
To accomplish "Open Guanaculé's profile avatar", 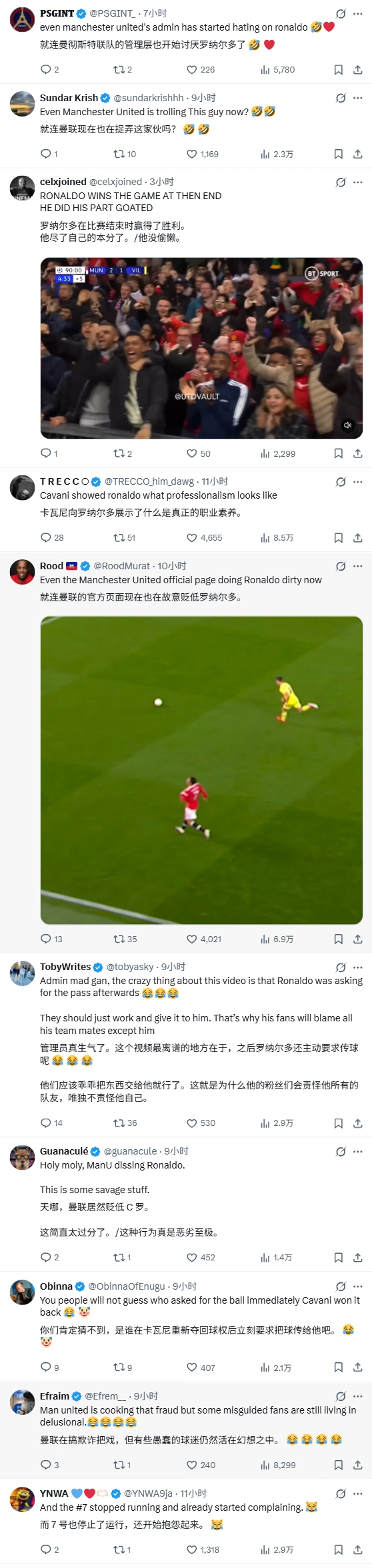I will pos(23,1158).
